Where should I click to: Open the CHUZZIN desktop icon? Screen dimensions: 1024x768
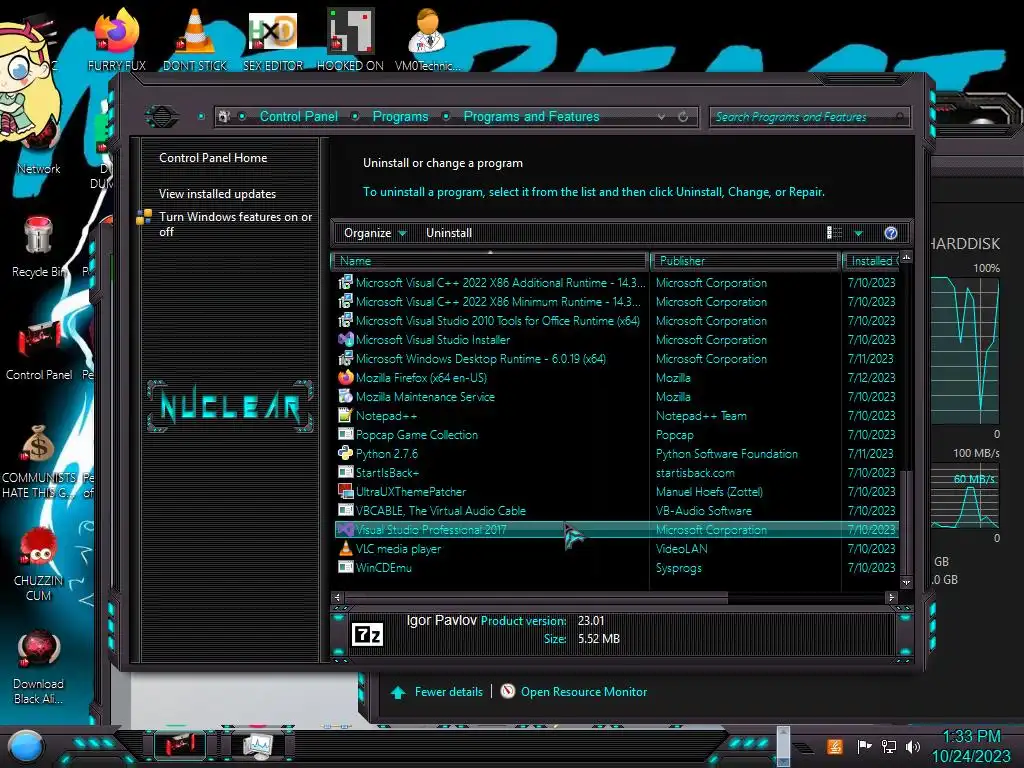(x=39, y=563)
